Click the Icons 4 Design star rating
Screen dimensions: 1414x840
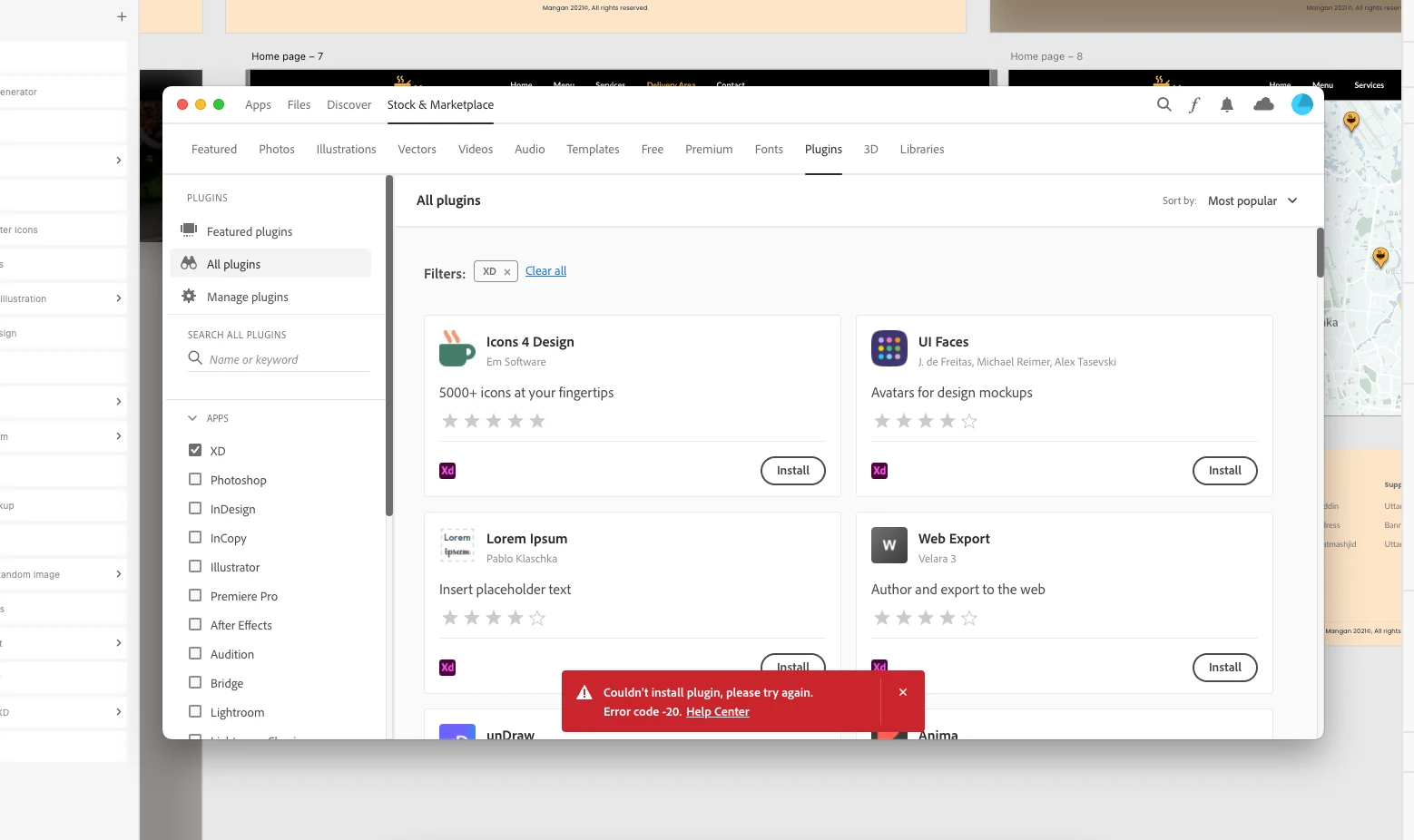point(494,421)
